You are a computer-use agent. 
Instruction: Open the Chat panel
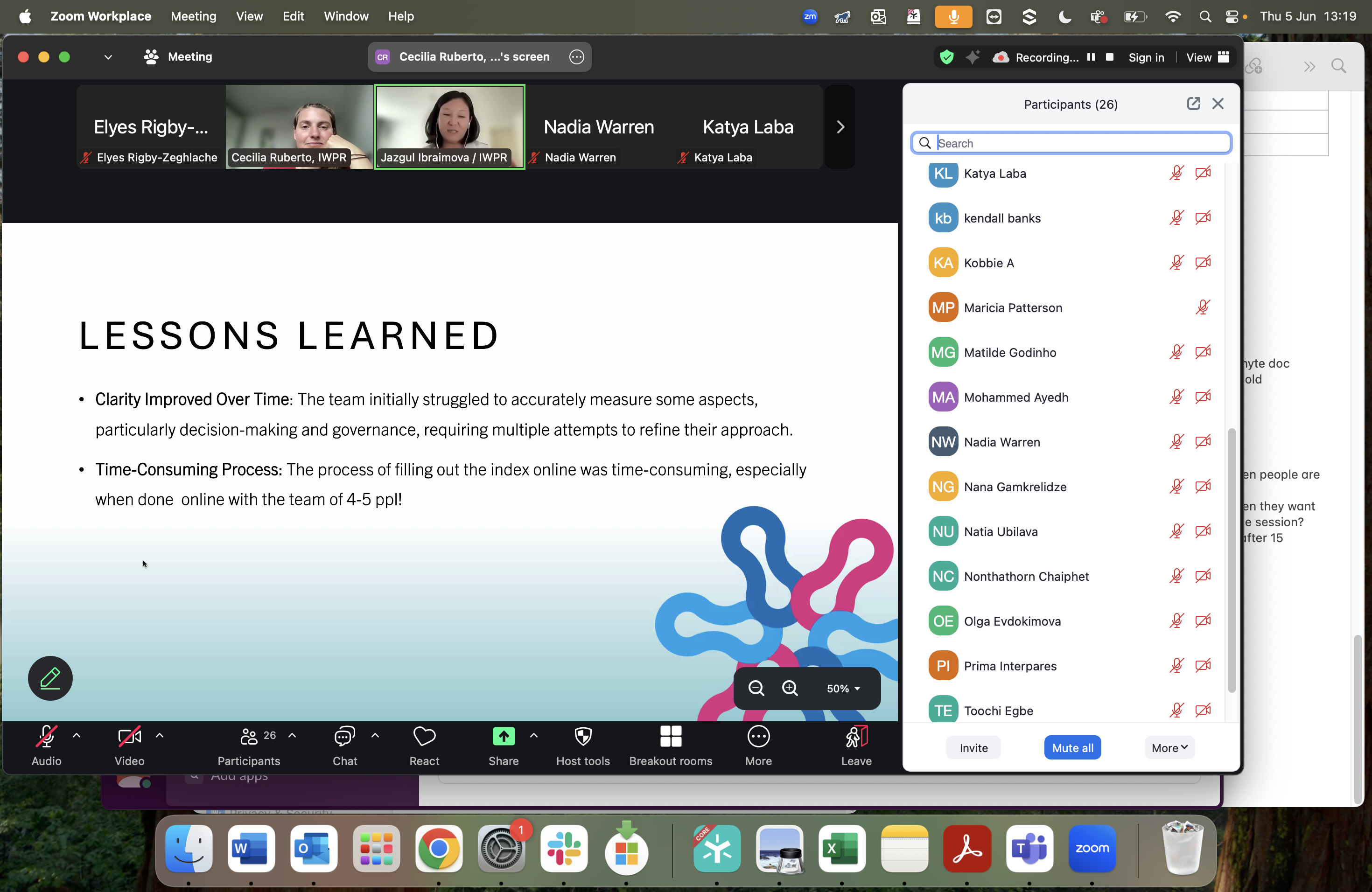pos(345,746)
